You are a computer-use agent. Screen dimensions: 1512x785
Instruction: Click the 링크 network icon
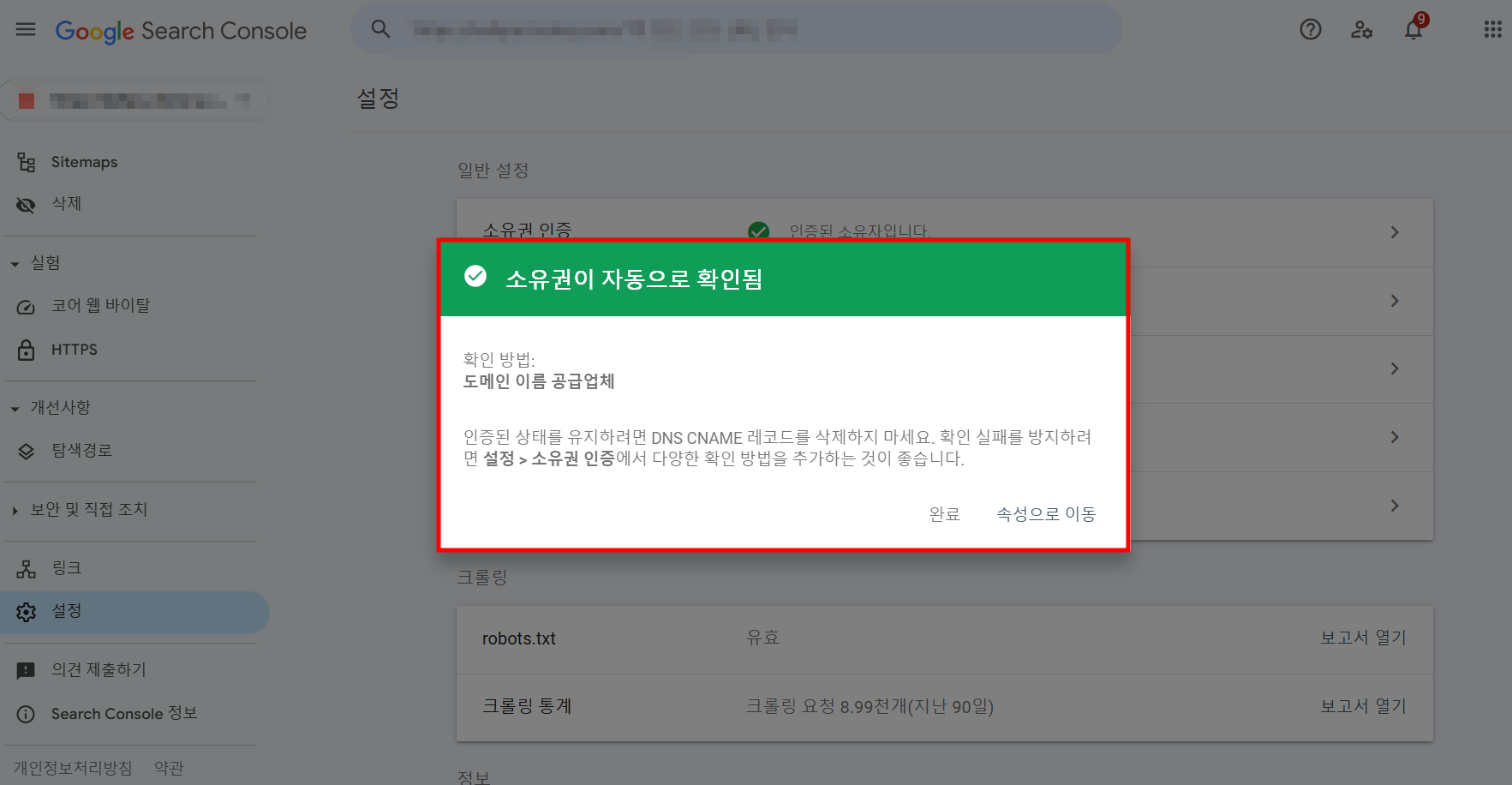27,568
